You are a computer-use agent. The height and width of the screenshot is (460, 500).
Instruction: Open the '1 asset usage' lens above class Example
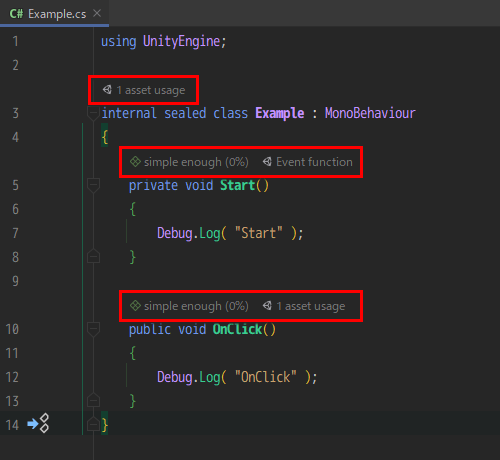click(150, 90)
